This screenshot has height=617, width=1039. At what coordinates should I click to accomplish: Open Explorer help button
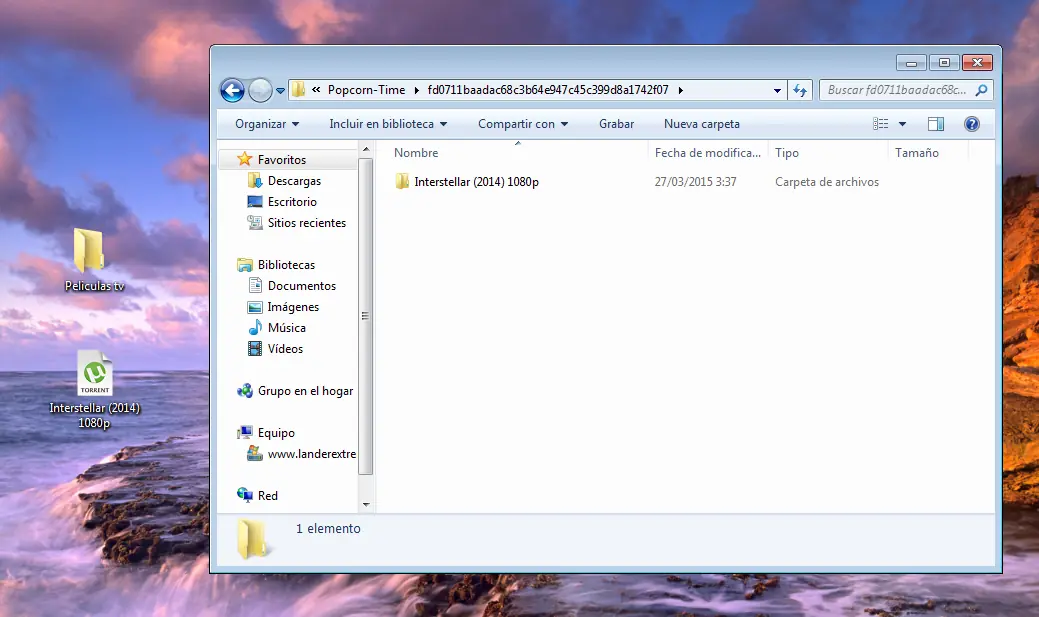pos(971,124)
